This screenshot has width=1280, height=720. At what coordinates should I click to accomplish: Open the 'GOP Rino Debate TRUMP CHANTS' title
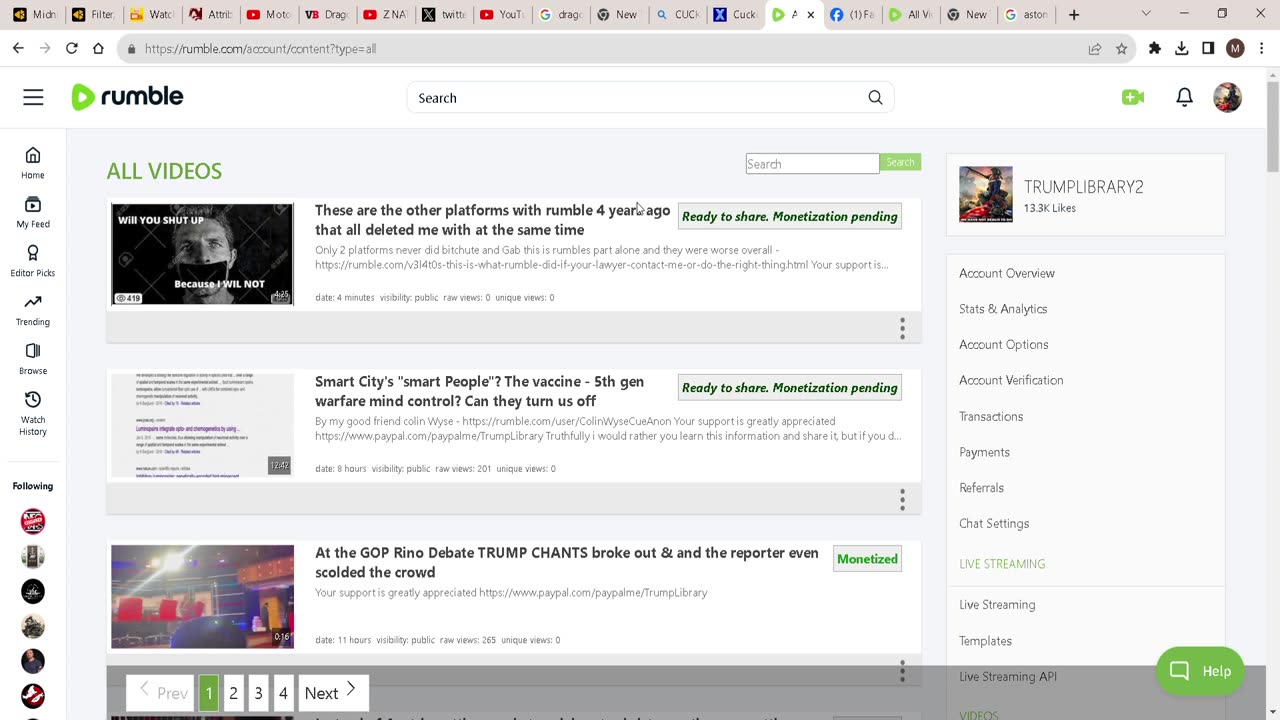[x=567, y=562]
